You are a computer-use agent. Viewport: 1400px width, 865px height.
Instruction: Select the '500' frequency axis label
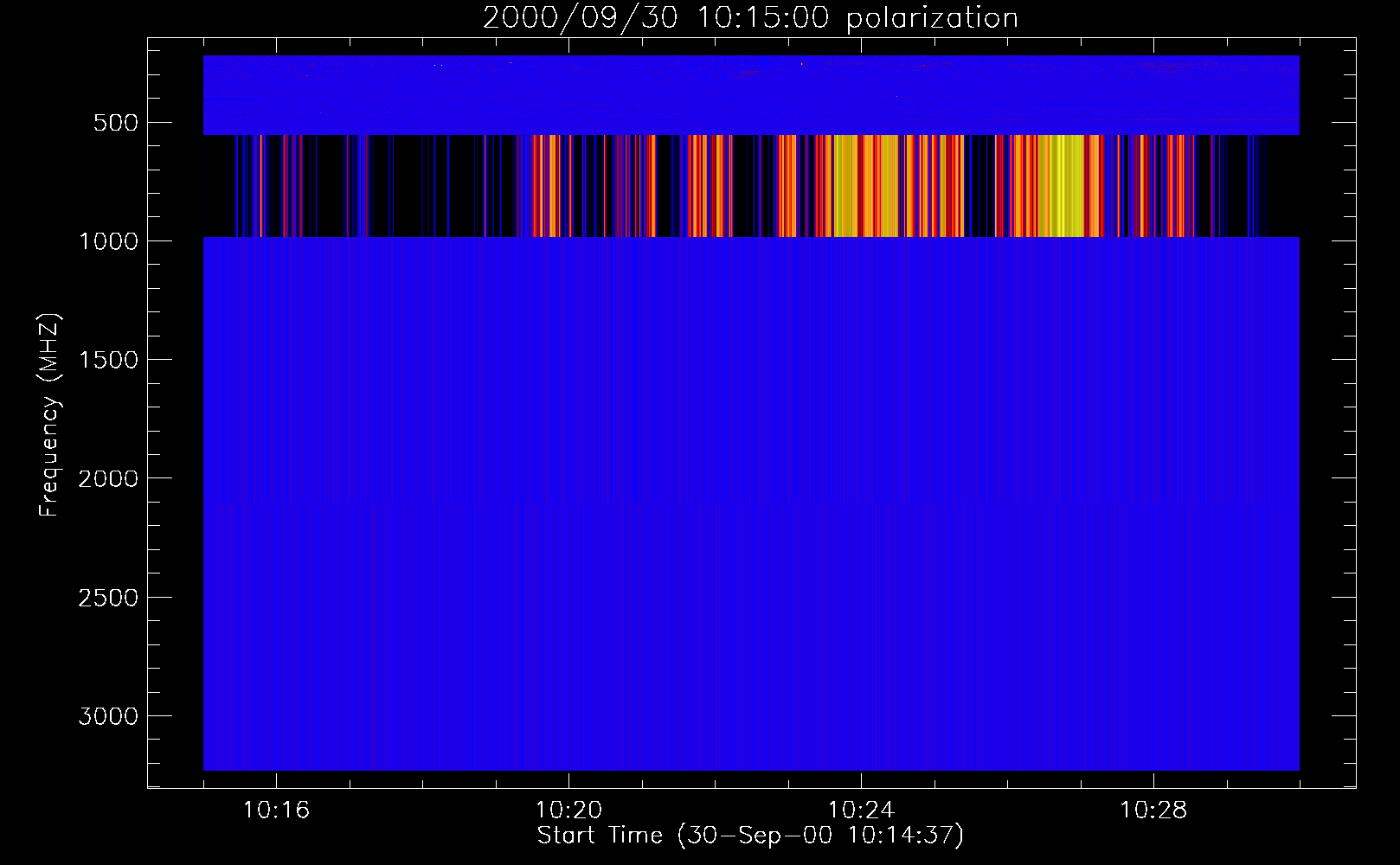coord(116,123)
